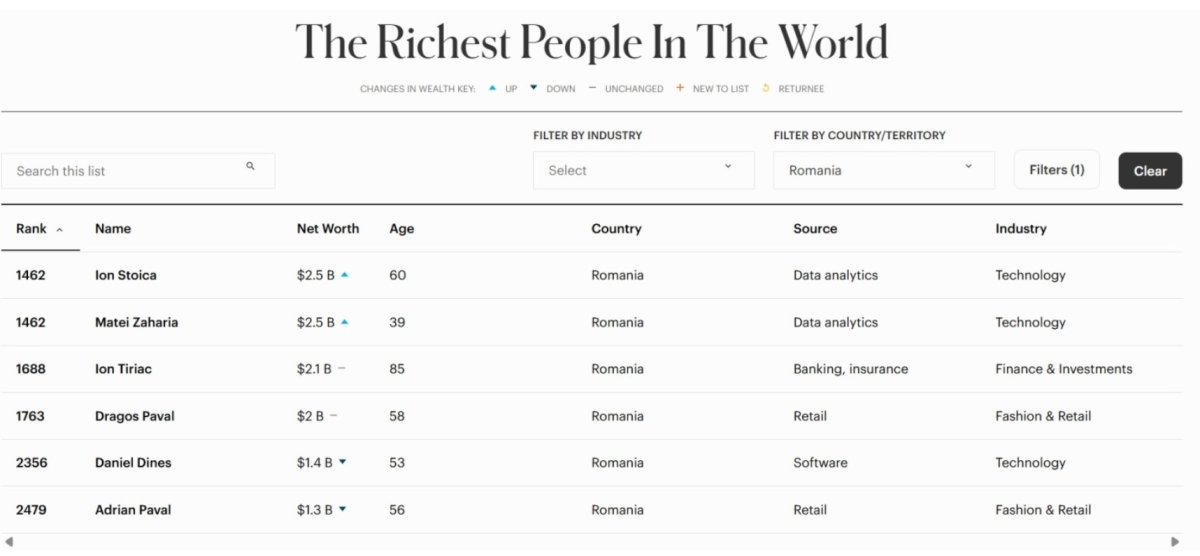This screenshot has width=1200, height=556.
Task: Sort by the Age column header
Action: point(401,229)
